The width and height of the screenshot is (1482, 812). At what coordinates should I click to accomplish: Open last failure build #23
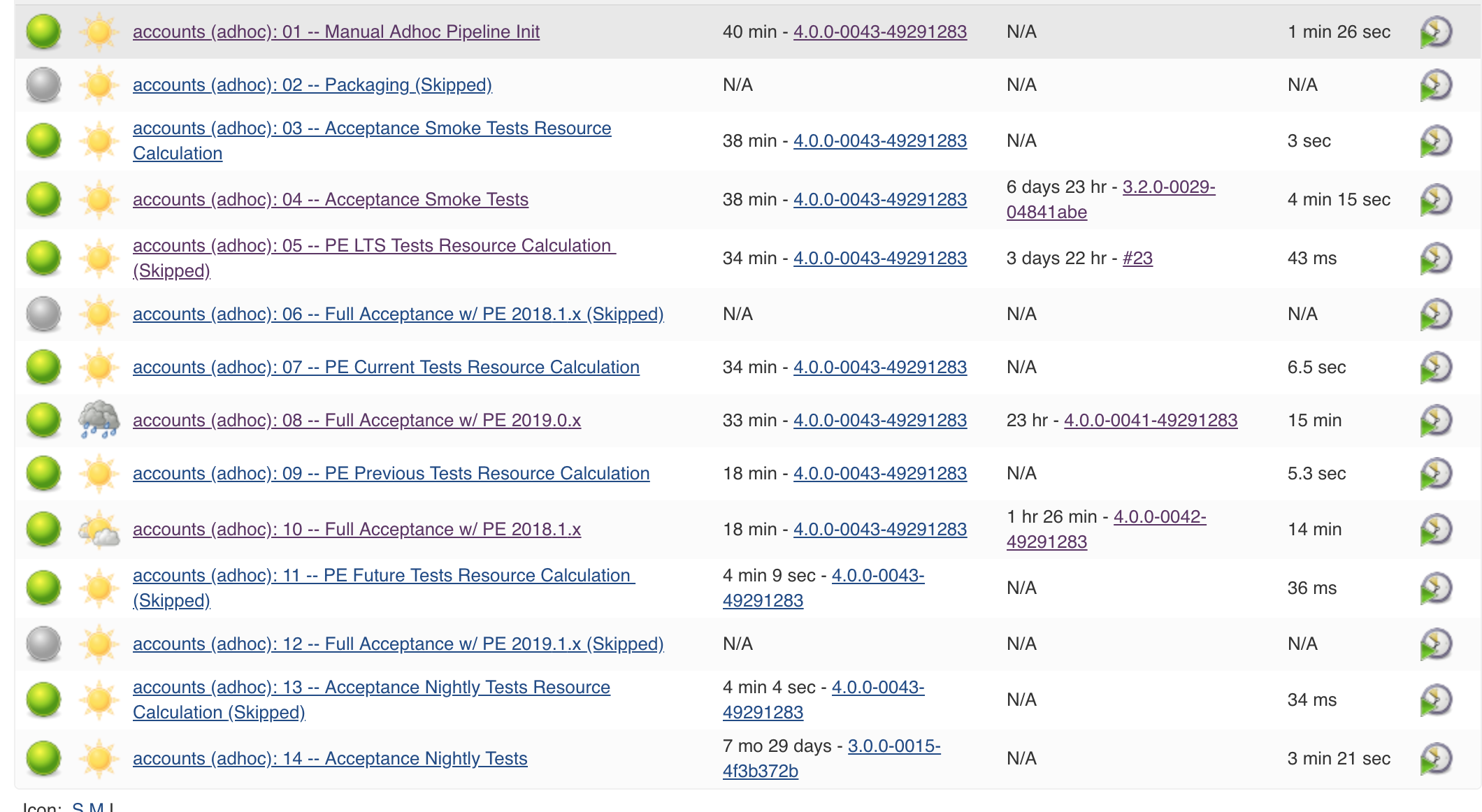click(x=1137, y=259)
